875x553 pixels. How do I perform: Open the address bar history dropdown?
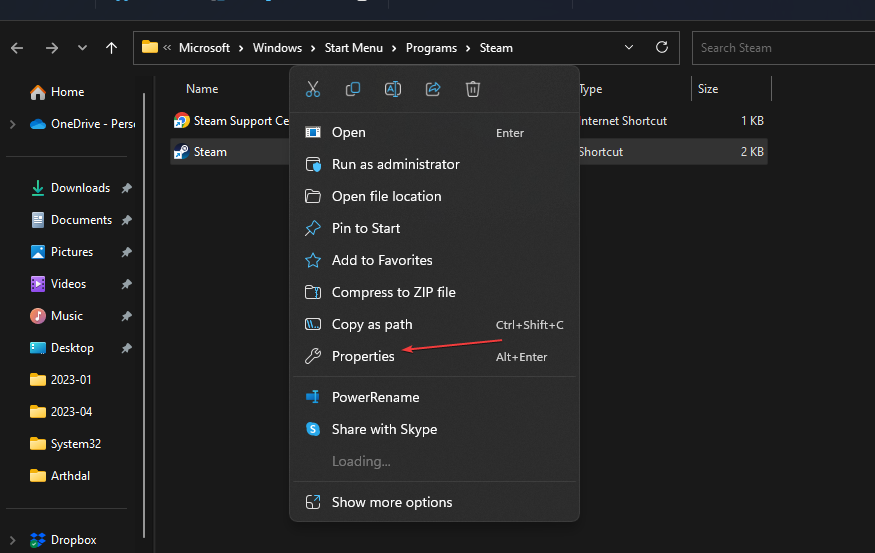tap(628, 48)
